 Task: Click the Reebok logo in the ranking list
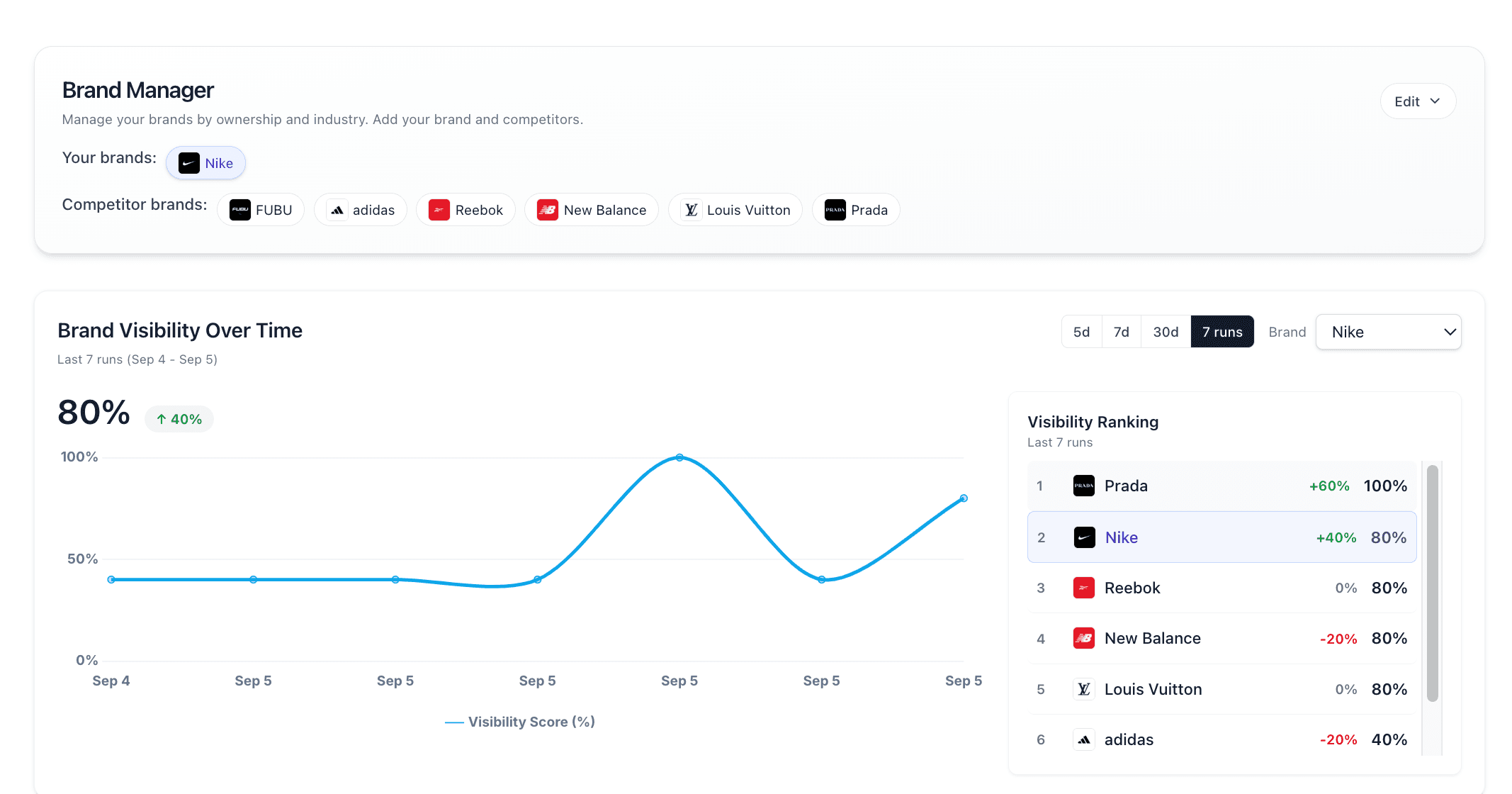1083,588
